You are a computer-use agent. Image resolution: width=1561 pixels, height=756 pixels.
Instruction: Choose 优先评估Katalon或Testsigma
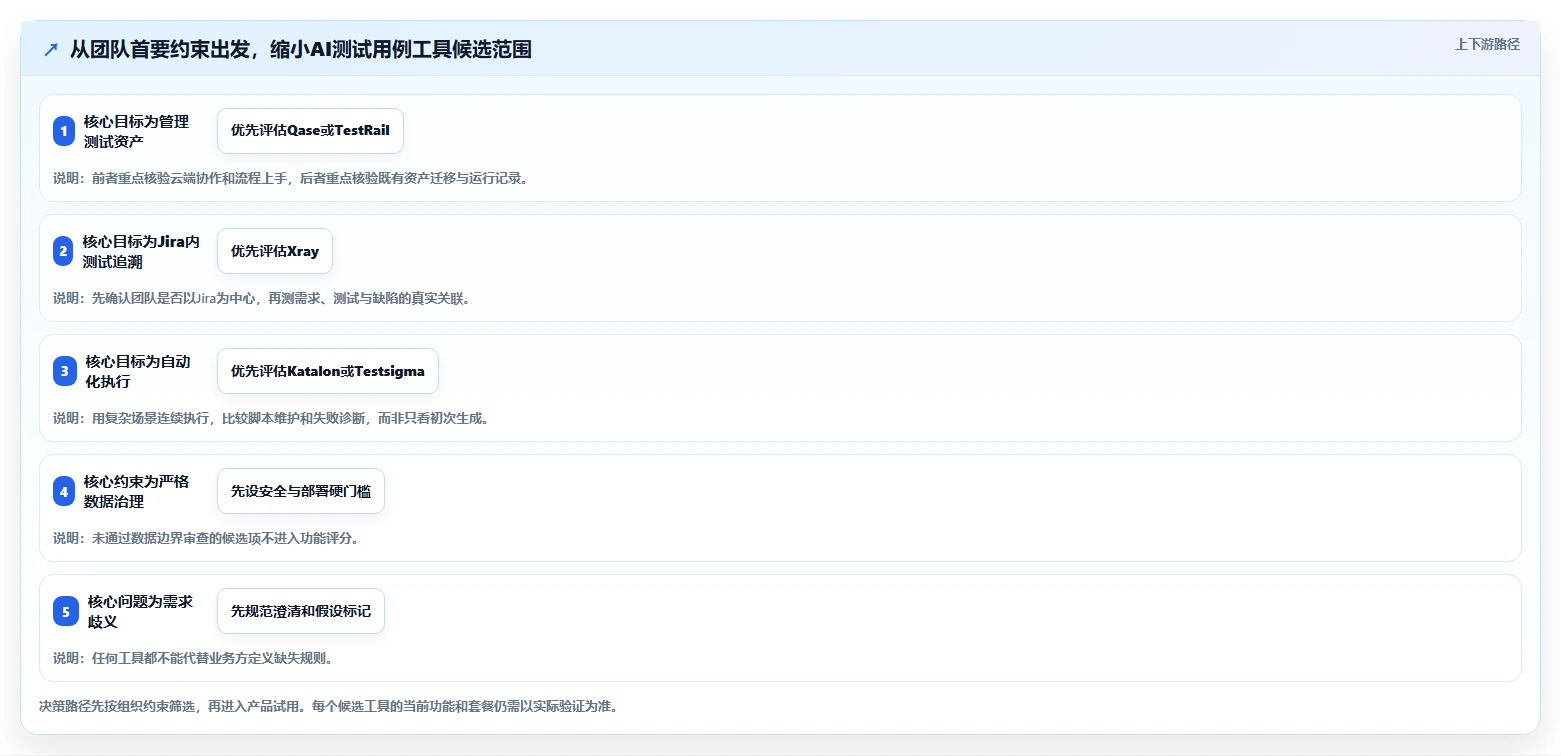coord(328,371)
